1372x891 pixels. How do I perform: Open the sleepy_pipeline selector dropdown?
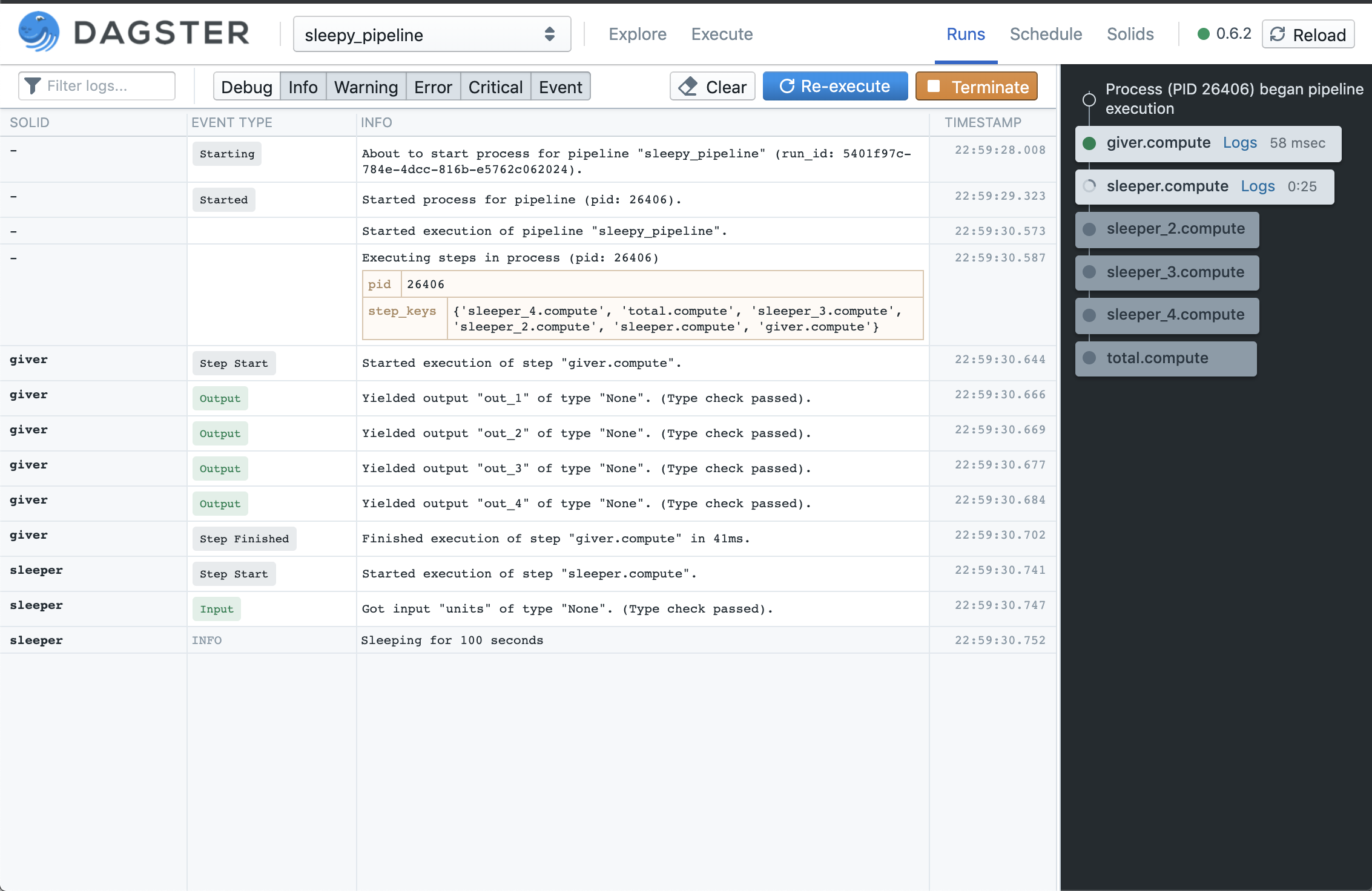(432, 35)
